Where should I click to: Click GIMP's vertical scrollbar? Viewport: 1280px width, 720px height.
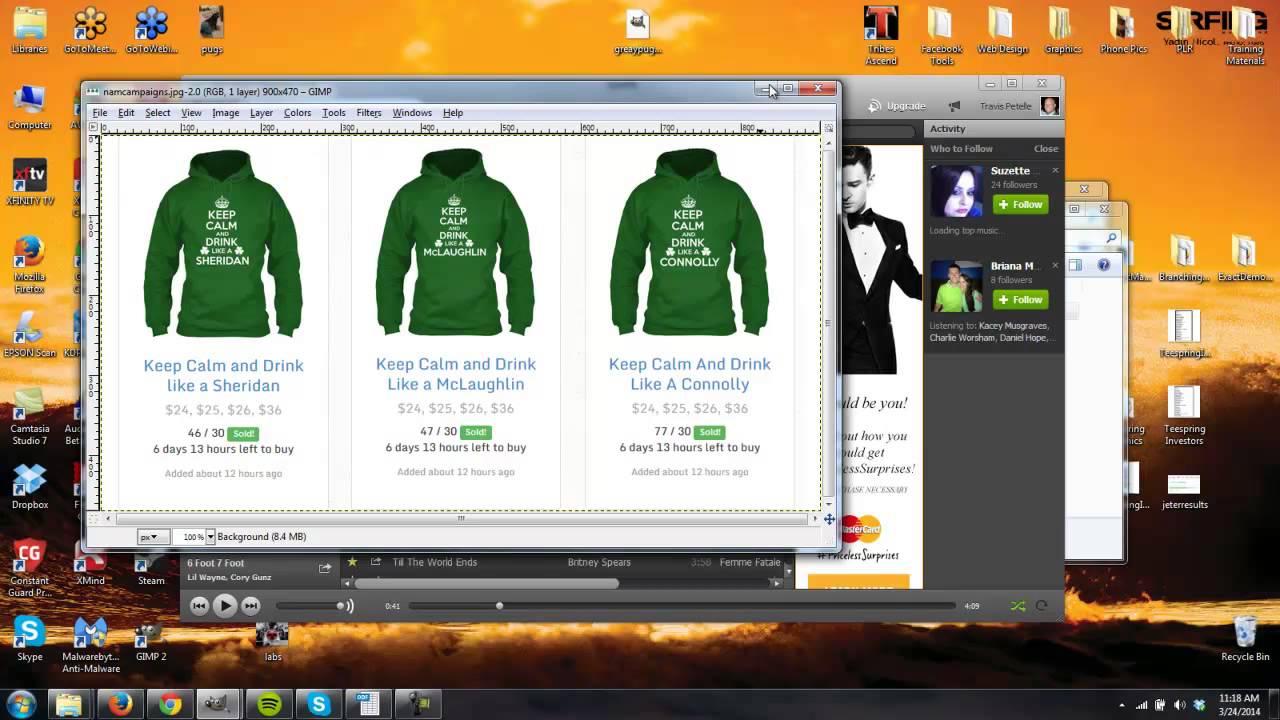828,323
